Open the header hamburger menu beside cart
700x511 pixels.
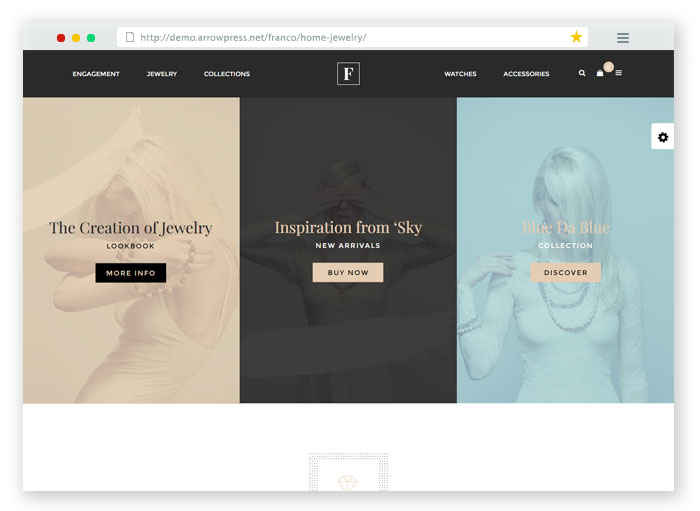[x=619, y=73]
